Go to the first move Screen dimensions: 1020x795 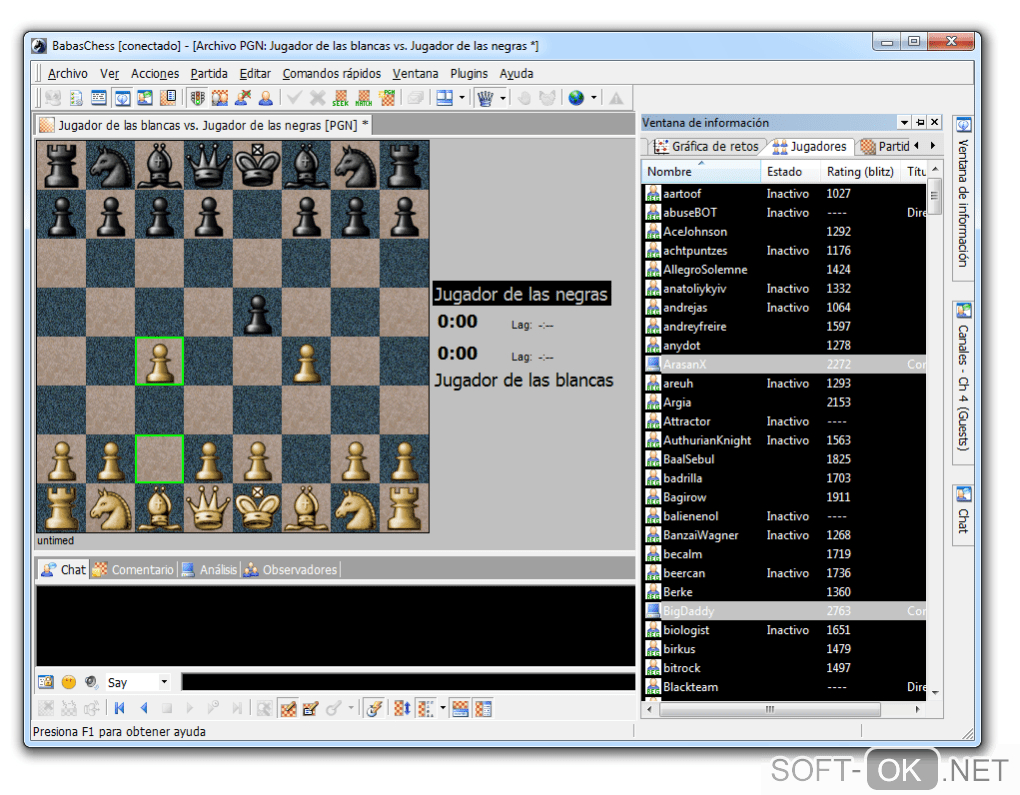(x=120, y=708)
